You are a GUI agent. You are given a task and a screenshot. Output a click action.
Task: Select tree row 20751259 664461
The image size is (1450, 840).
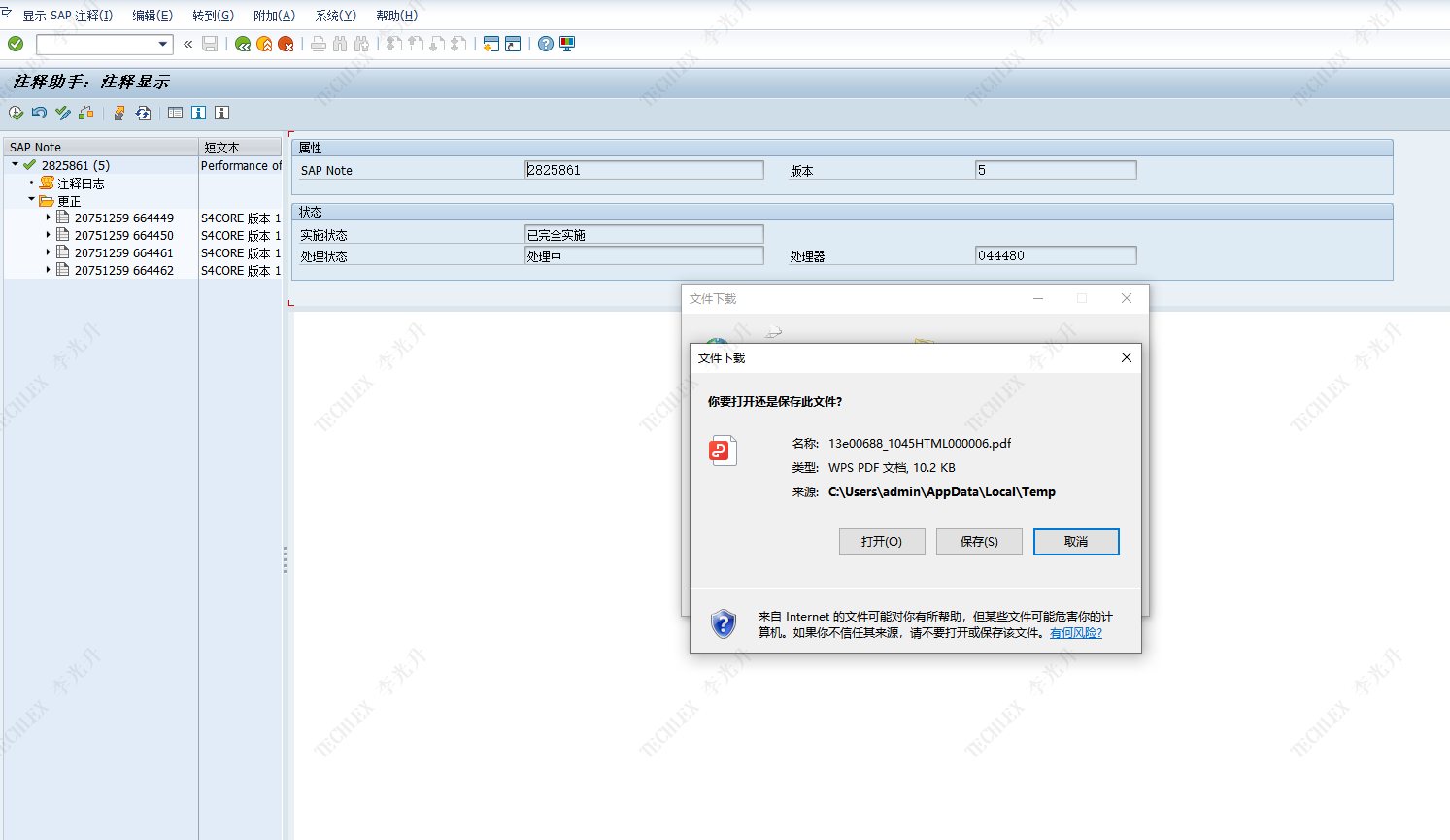(x=124, y=253)
